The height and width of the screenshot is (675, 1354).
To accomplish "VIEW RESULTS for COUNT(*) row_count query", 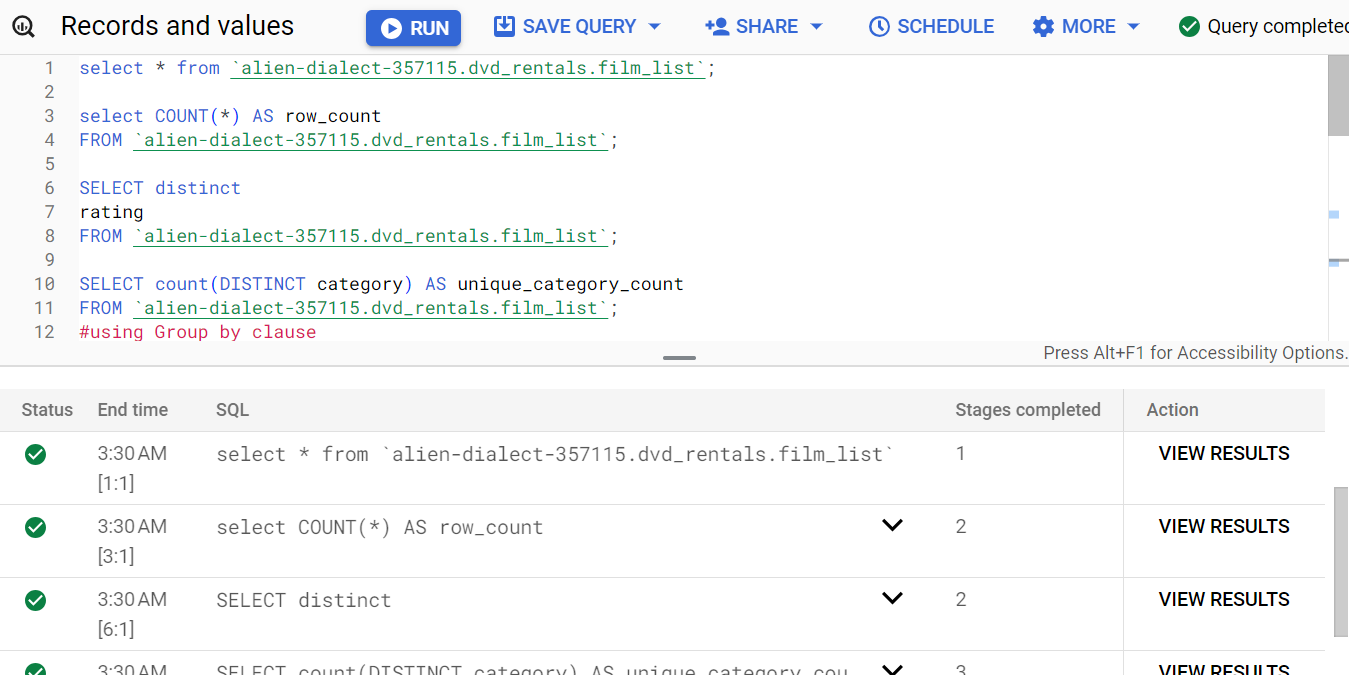I will 1224,527.
